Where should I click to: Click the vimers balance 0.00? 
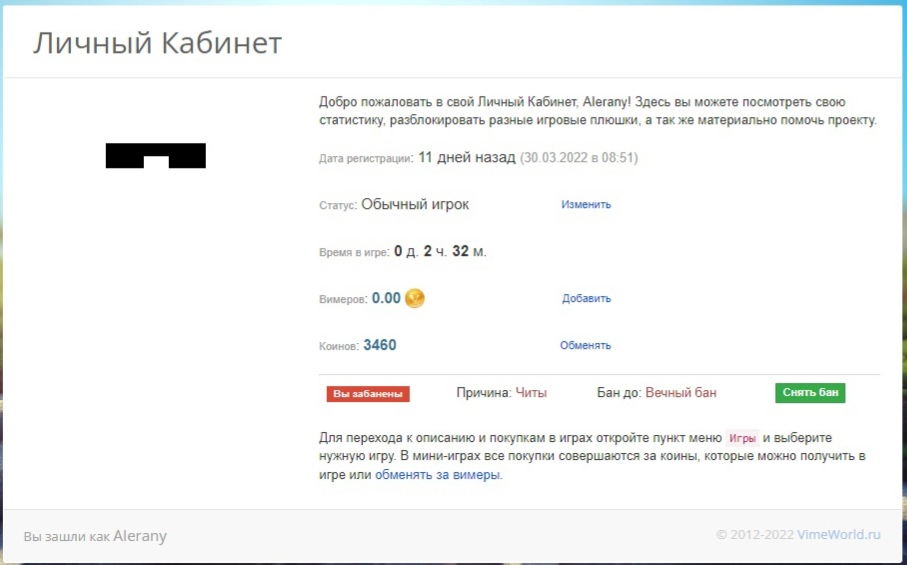(386, 298)
